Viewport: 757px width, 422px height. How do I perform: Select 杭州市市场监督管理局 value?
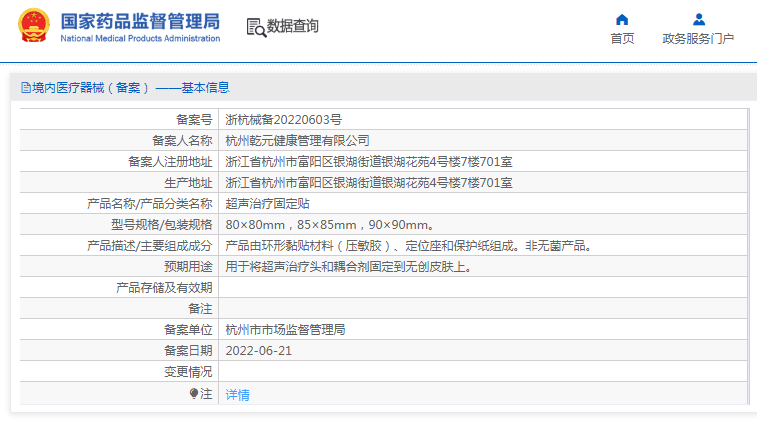click(x=285, y=330)
